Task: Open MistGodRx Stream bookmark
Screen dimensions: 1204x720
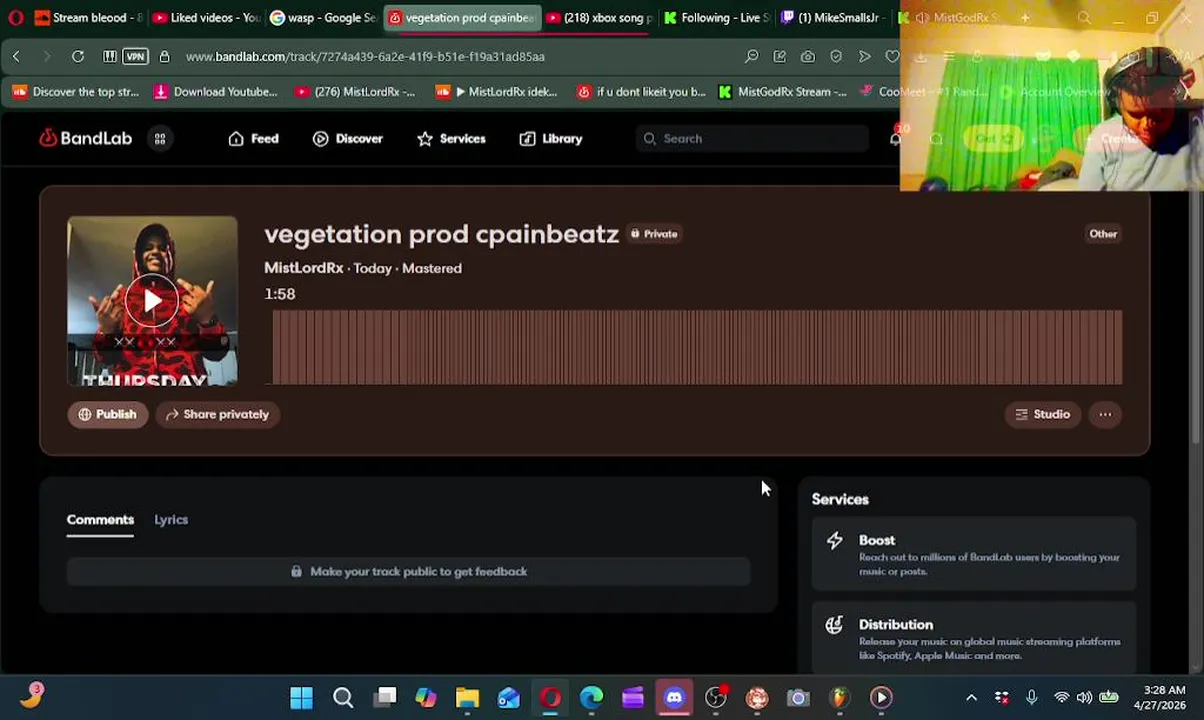Action: click(782, 92)
